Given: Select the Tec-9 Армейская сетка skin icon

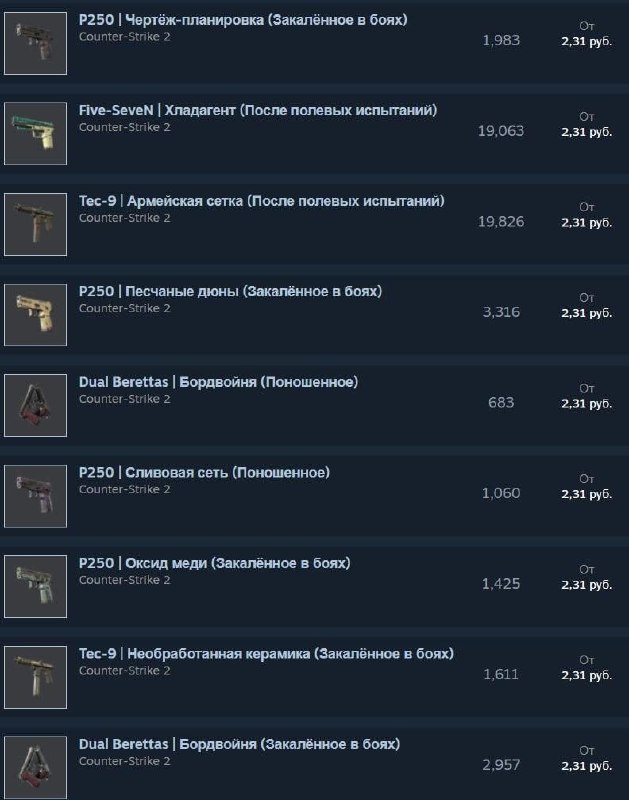Looking at the screenshot, I should click(35, 224).
